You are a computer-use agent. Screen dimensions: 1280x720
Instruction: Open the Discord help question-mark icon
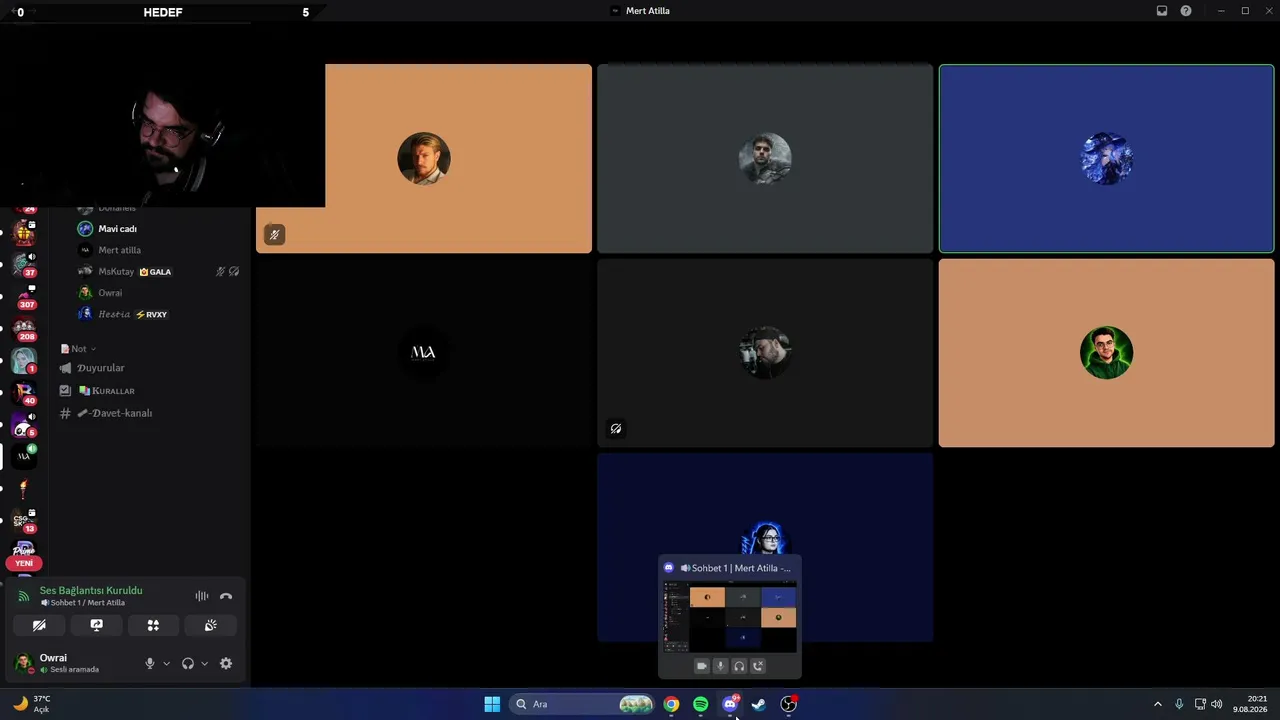click(1186, 11)
